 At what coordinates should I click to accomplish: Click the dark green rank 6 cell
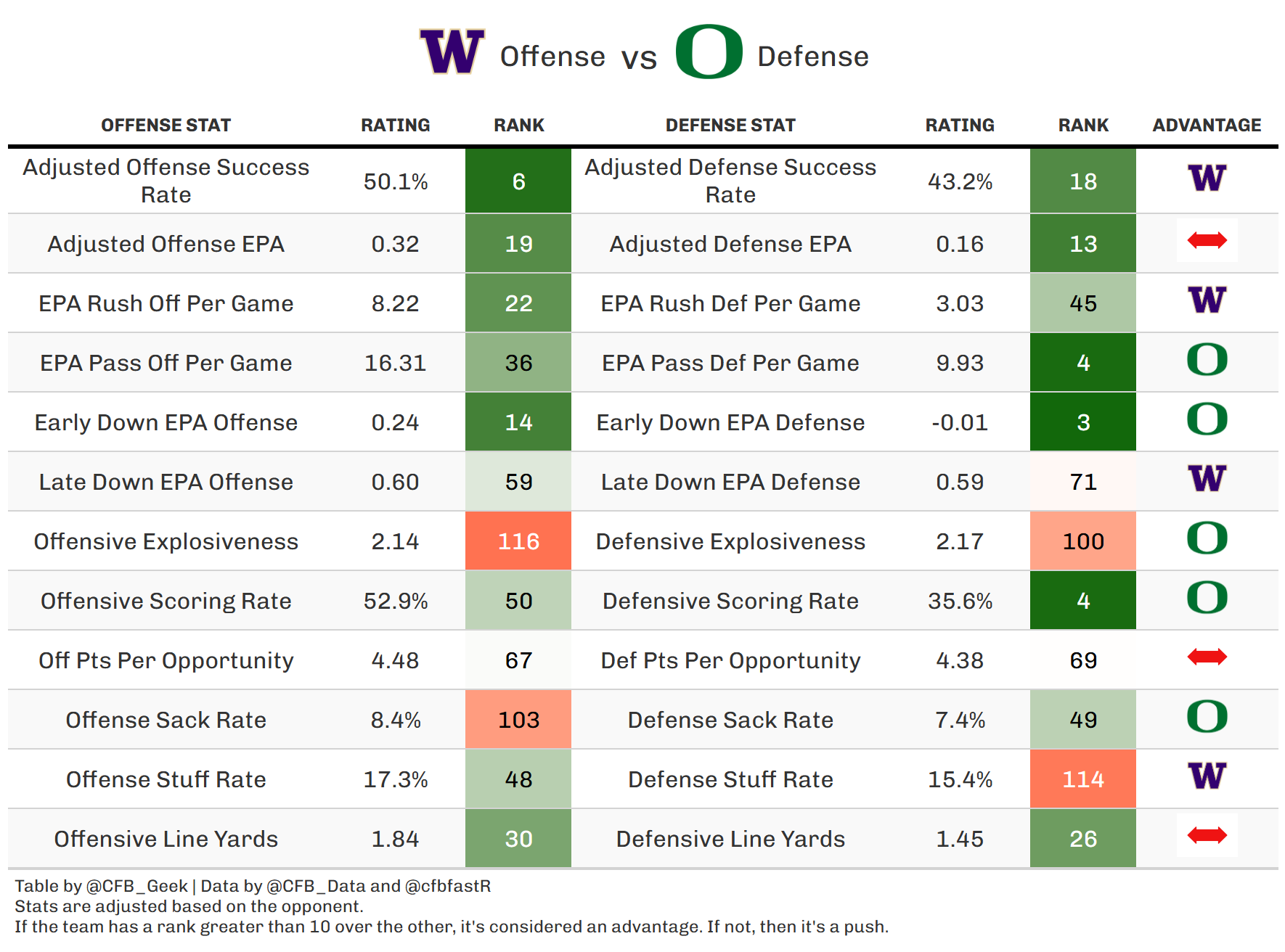518,181
